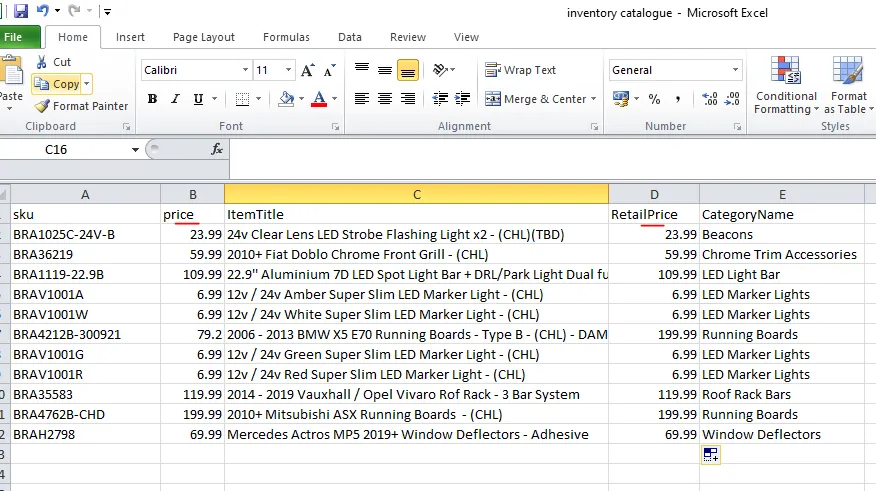Screen dimensions: 876x491
Task: Switch to the Formulas tab
Action: [x=286, y=37]
